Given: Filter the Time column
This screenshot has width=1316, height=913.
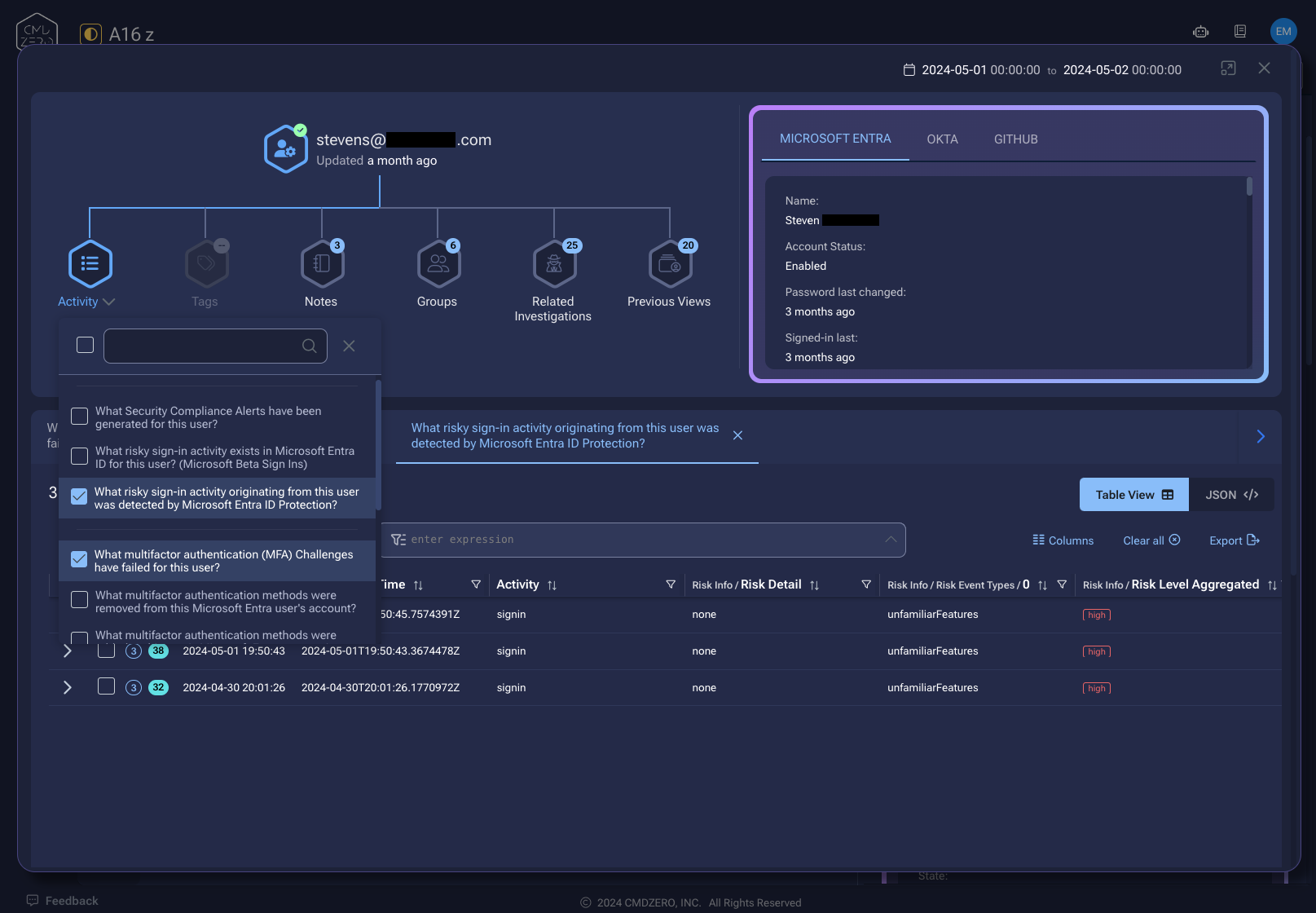Looking at the screenshot, I should [x=476, y=584].
